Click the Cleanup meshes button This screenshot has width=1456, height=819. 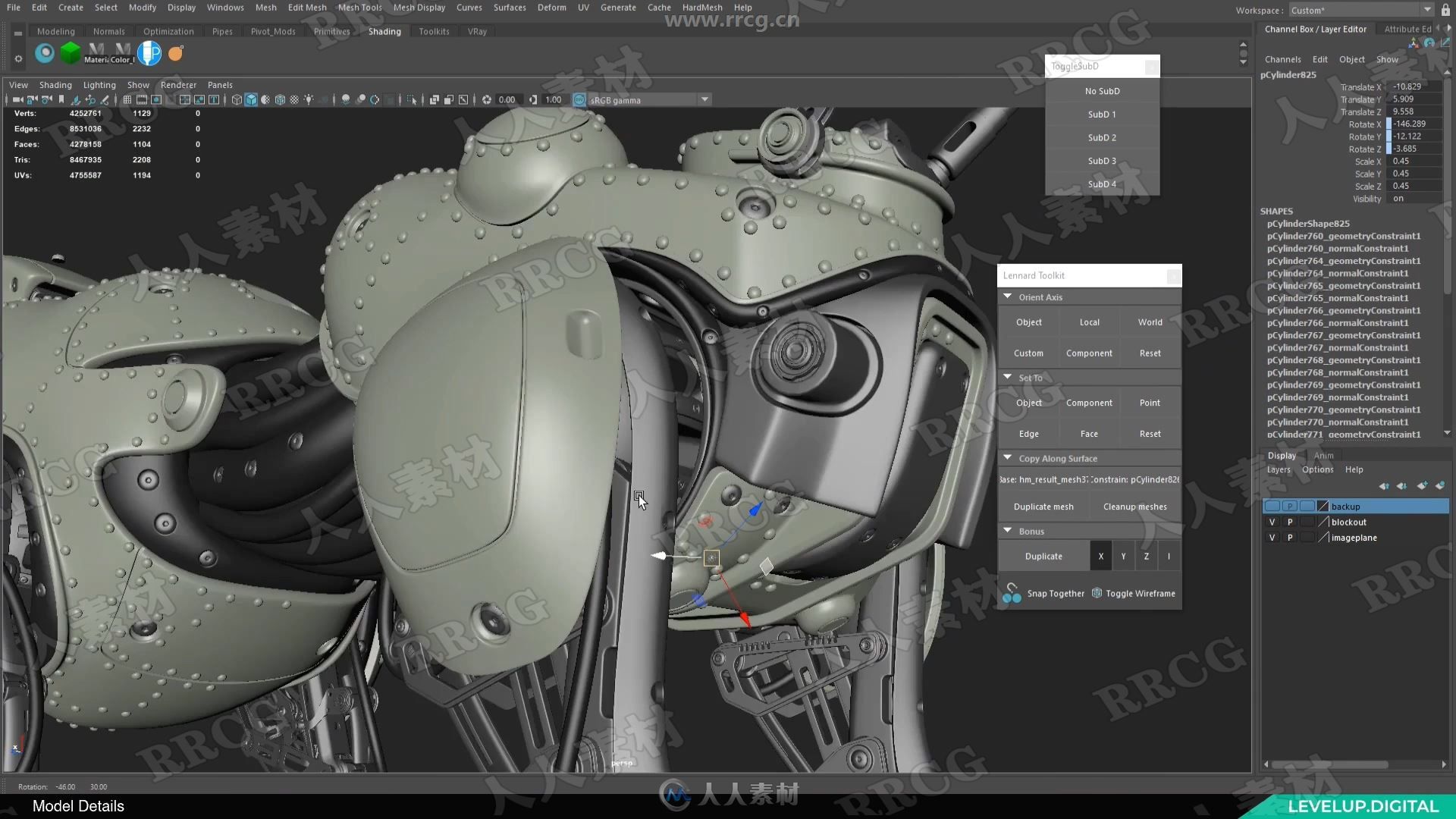click(1135, 505)
